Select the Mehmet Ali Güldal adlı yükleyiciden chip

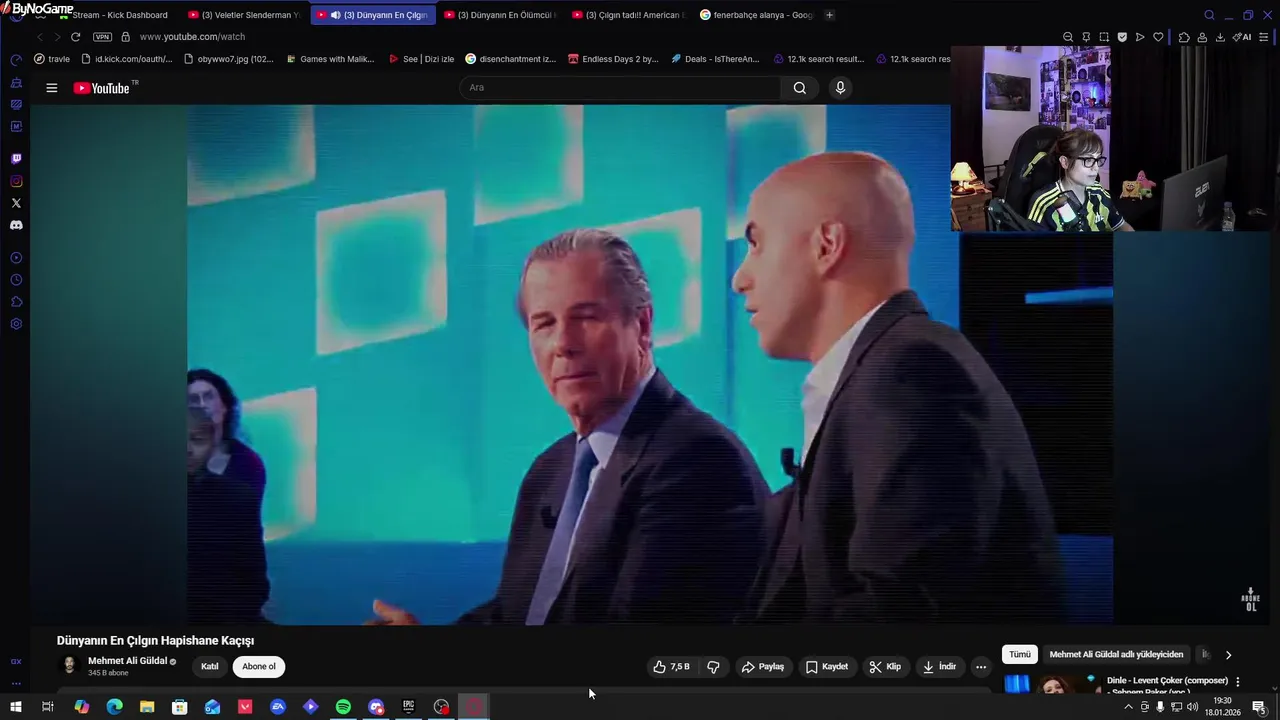click(1116, 655)
